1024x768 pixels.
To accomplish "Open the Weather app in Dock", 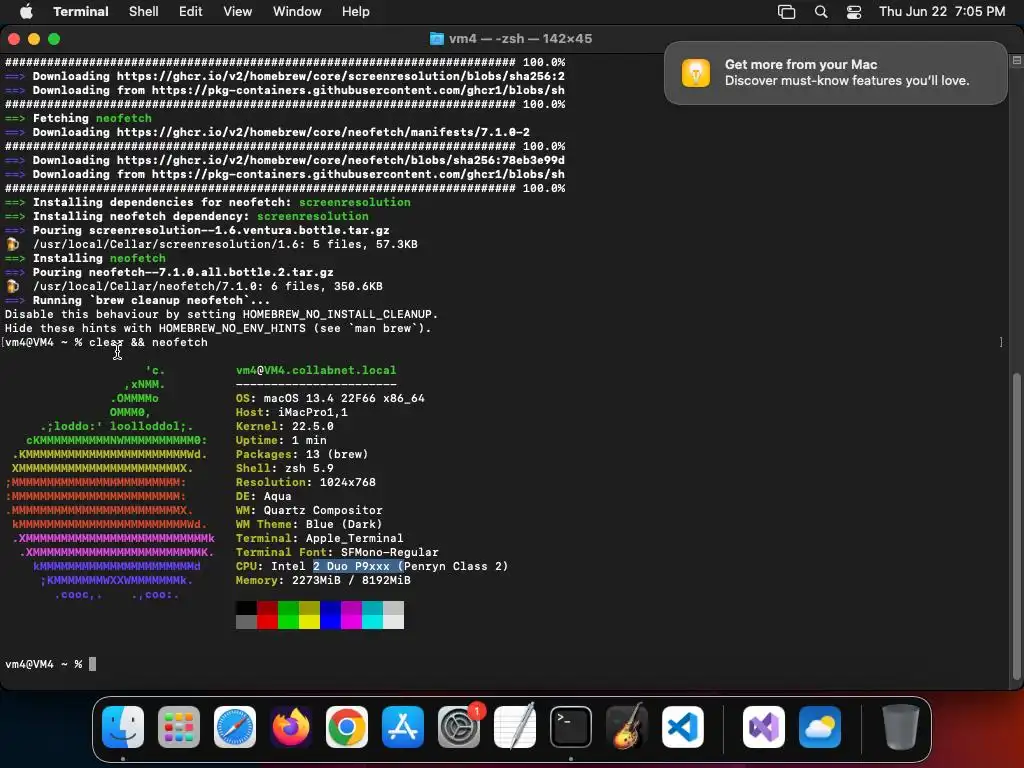I will [820, 727].
